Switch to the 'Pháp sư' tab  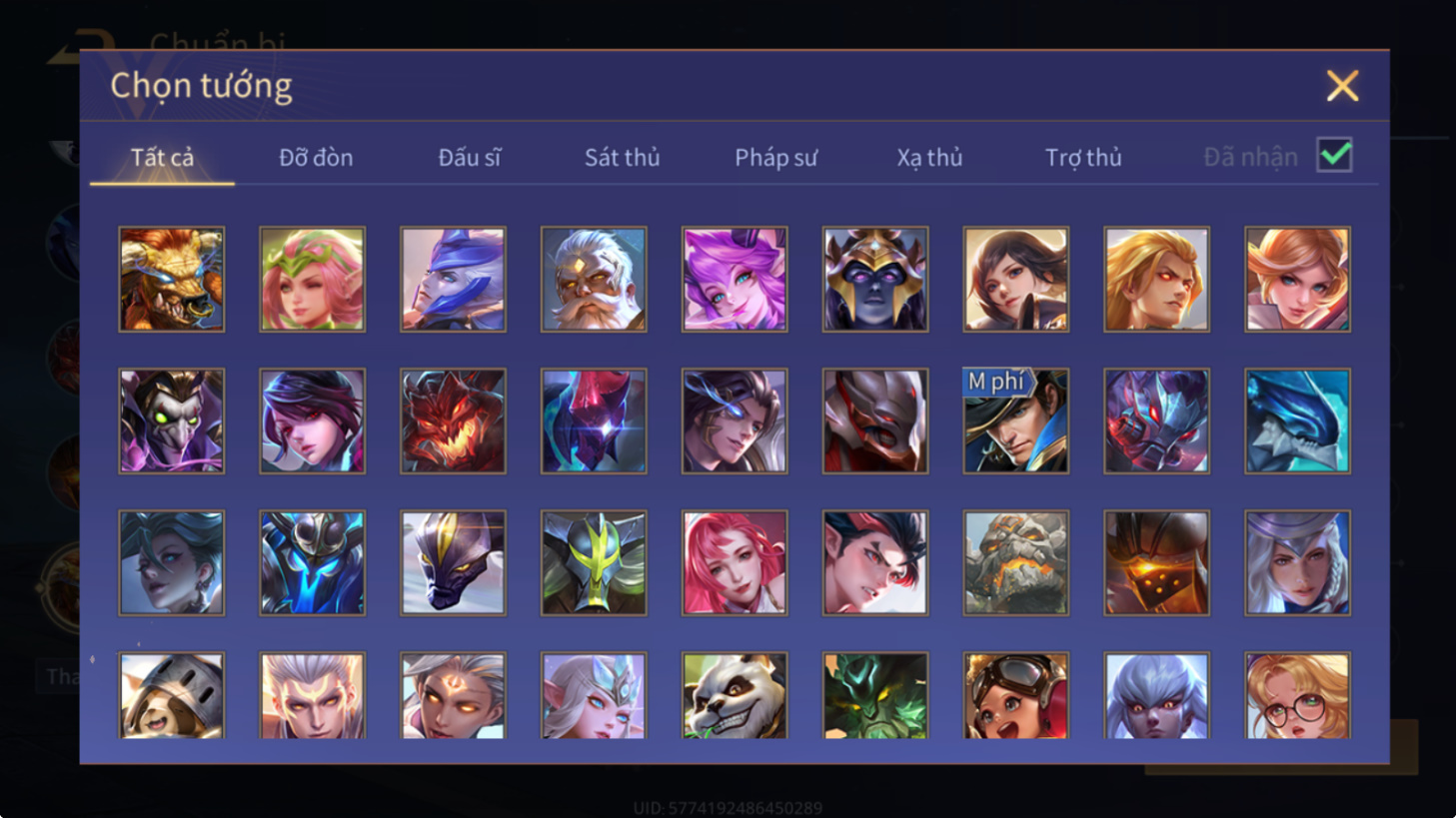(775, 158)
